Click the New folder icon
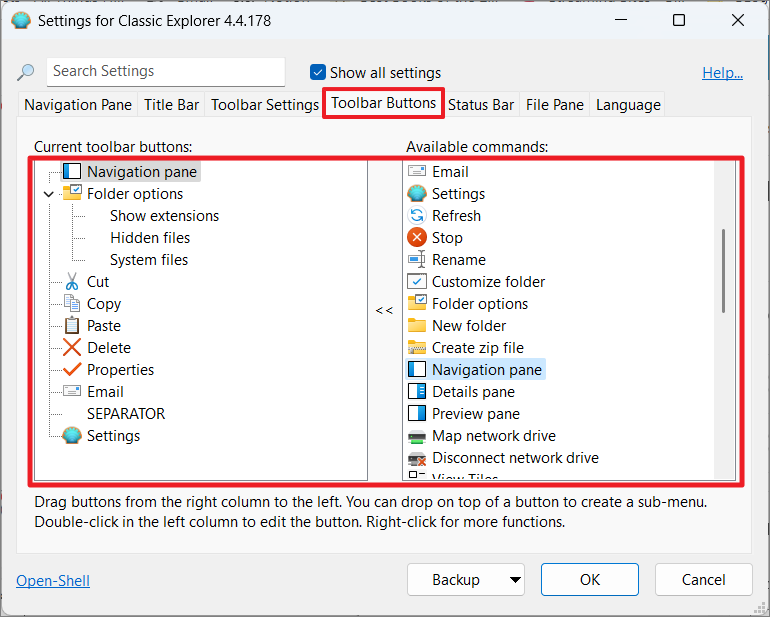This screenshot has height=617, width=770. tap(417, 325)
